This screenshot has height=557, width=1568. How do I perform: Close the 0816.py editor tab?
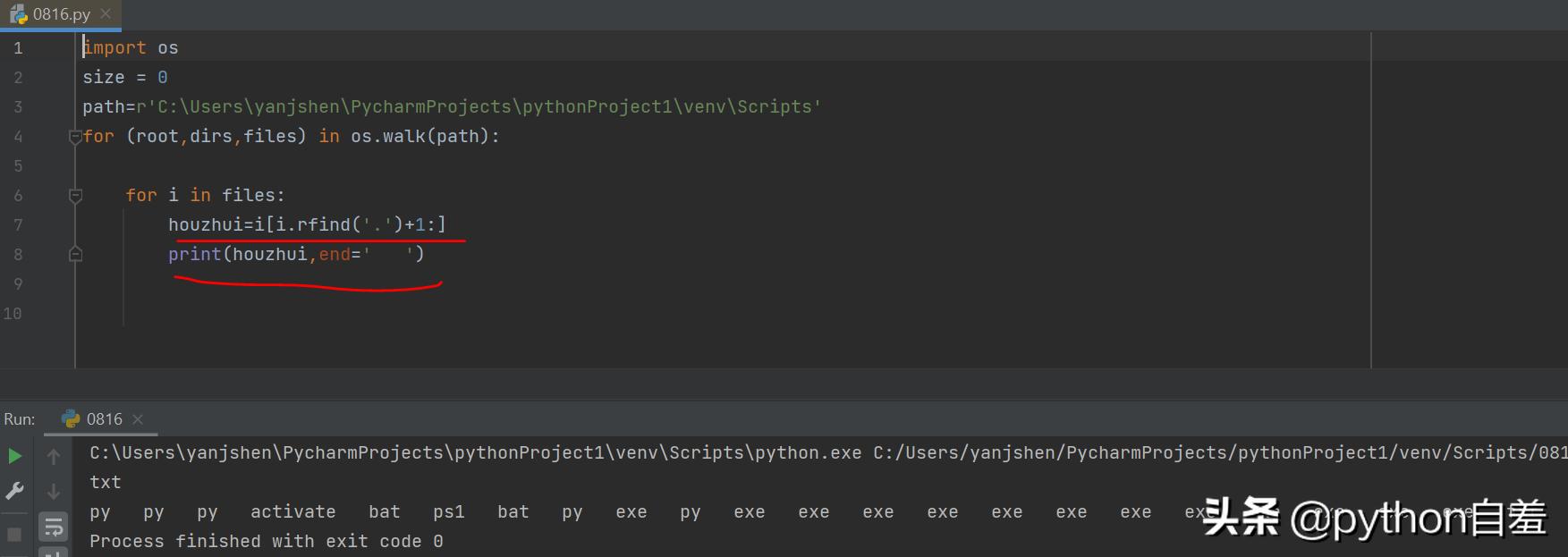[x=106, y=14]
